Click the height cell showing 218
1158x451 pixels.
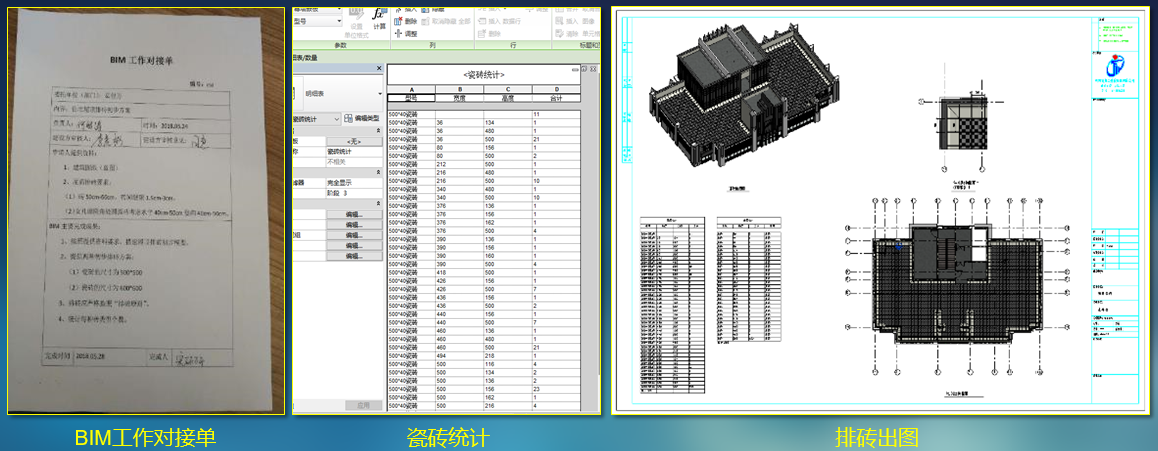coord(507,356)
